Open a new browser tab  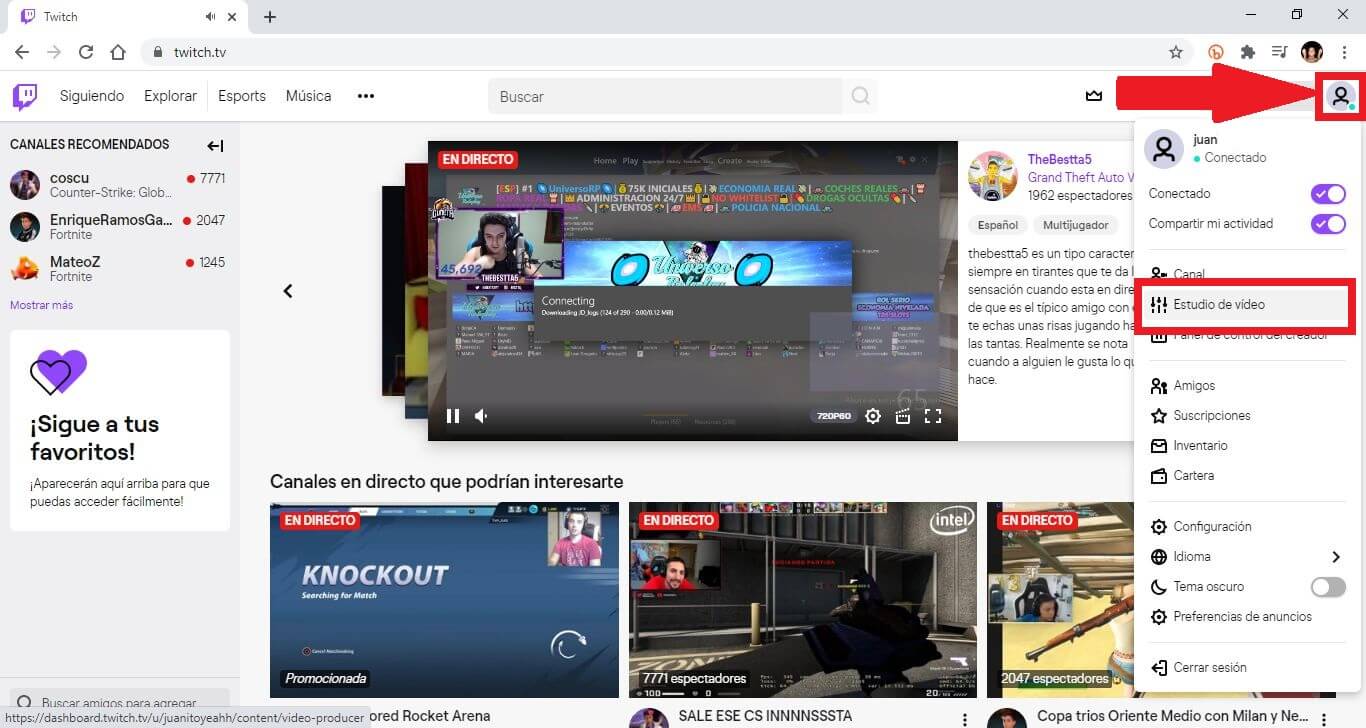pos(270,17)
